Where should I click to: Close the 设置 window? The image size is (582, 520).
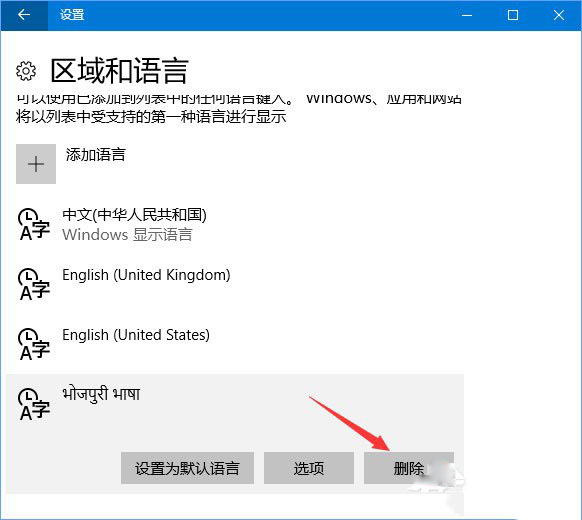tap(559, 15)
